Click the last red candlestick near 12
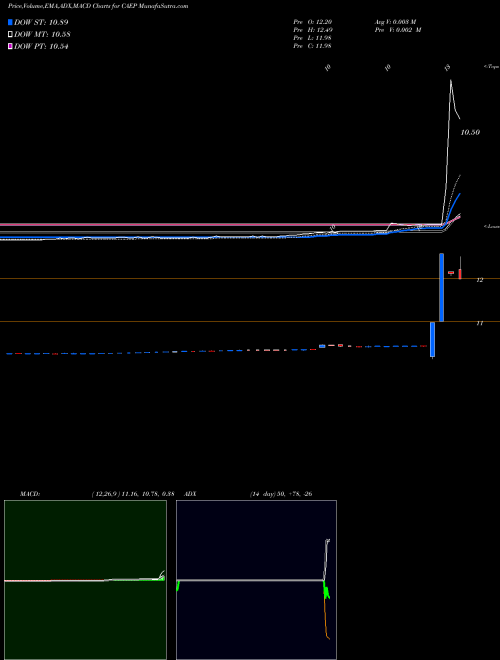The image size is (500, 660). click(x=460, y=274)
